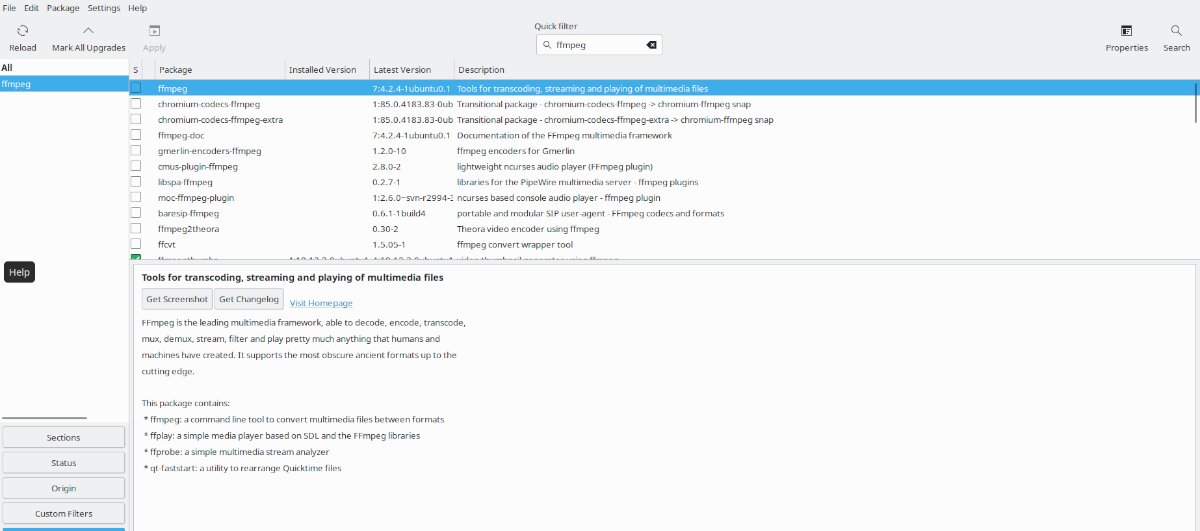1200x531 pixels.
Task: Sort by Latest Version column header
Action: coord(411,70)
